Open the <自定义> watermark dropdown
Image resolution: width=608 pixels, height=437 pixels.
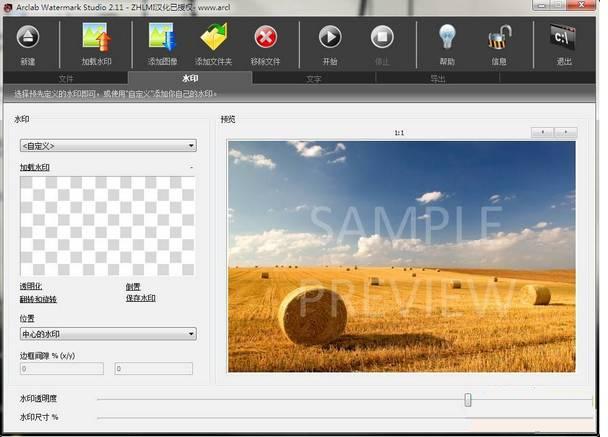pos(108,145)
